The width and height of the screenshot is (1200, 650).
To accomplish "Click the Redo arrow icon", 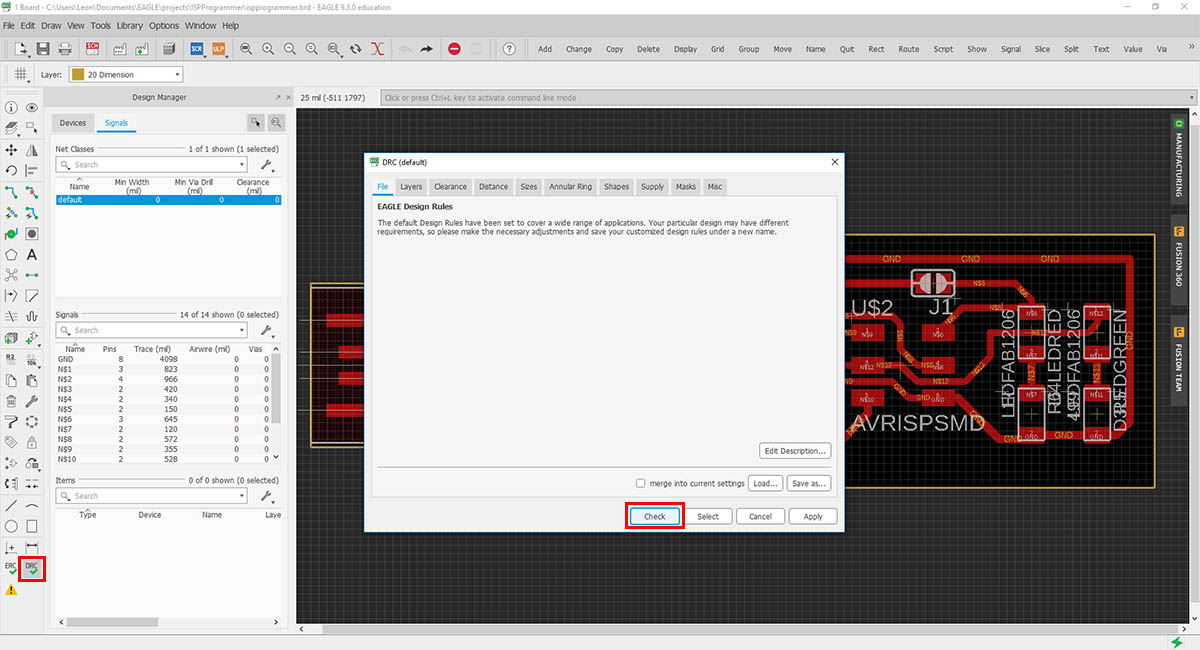I will click(427, 49).
